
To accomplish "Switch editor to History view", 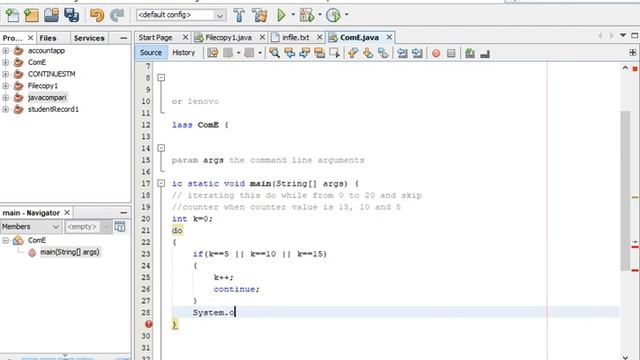I will coord(184,53).
